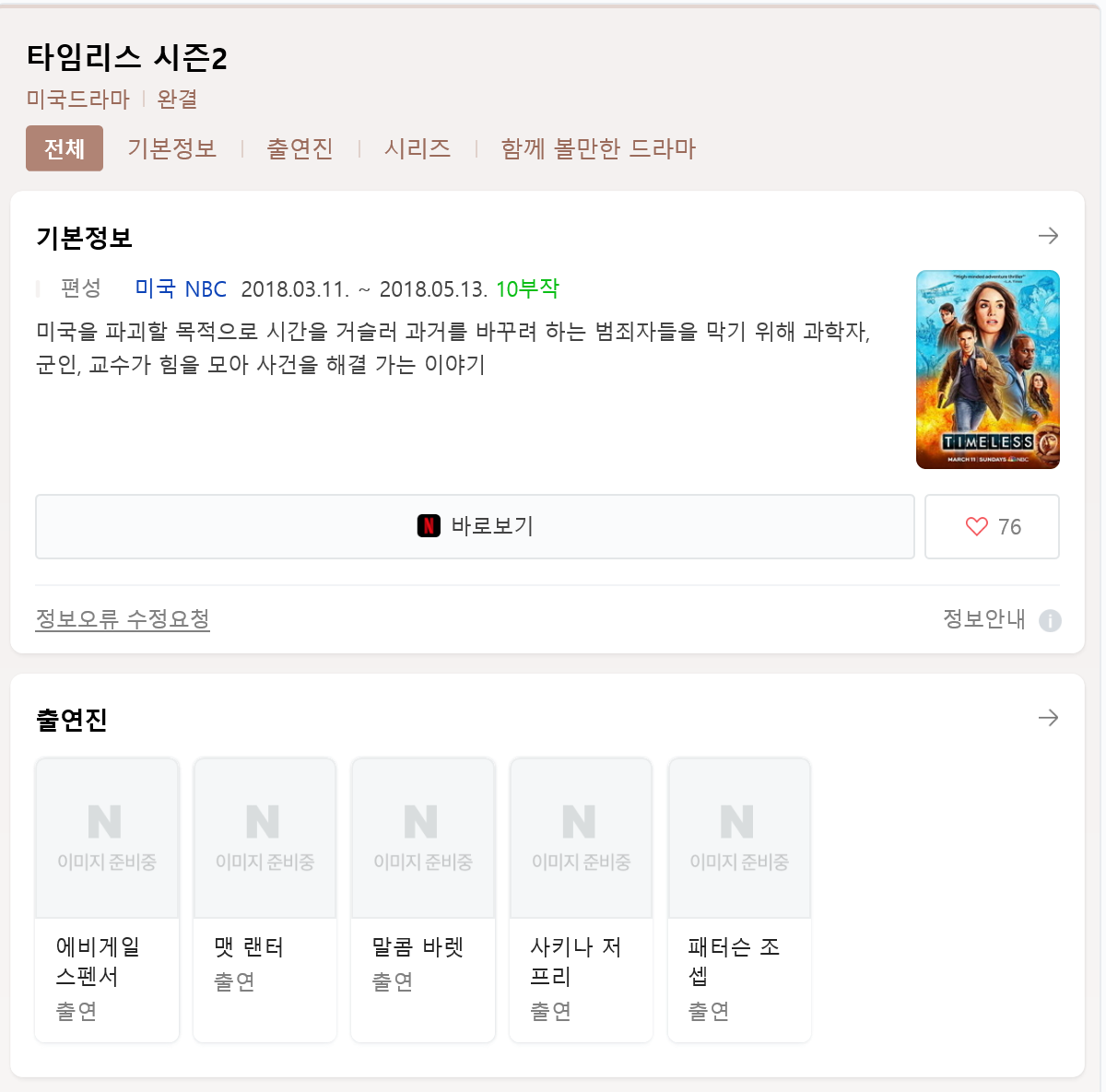Click the 10부작 episode count
1106x1092 pixels.
point(527,288)
